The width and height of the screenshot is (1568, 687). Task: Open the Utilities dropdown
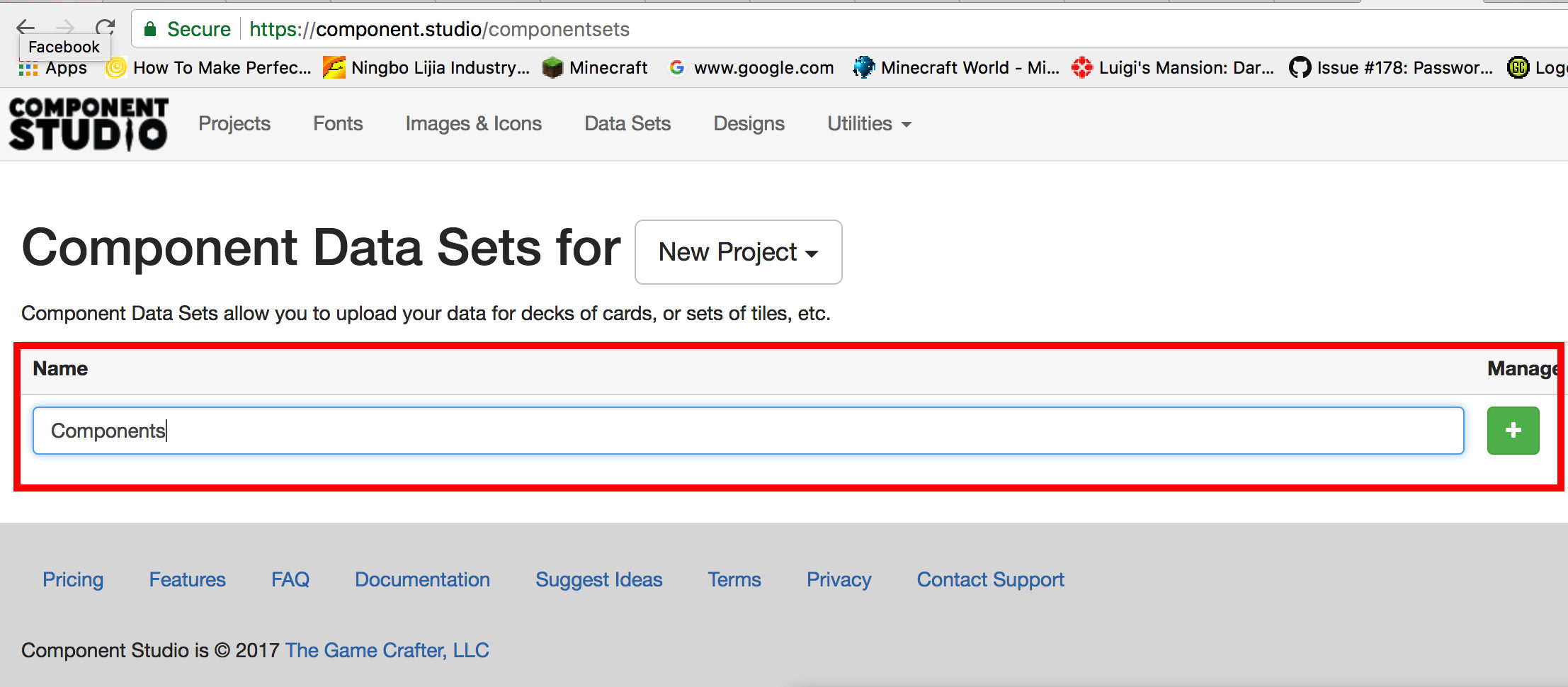click(868, 123)
